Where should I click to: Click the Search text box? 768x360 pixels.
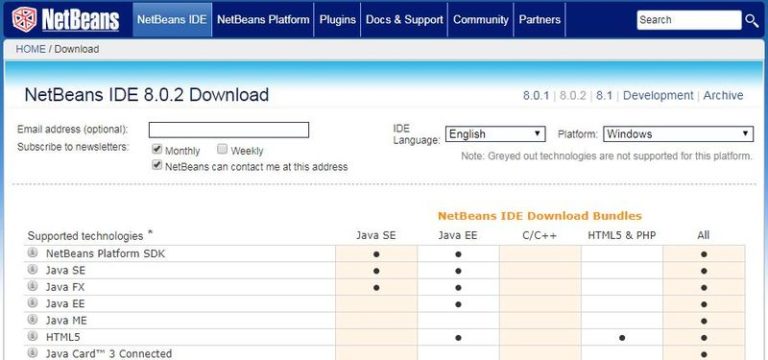point(689,20)
